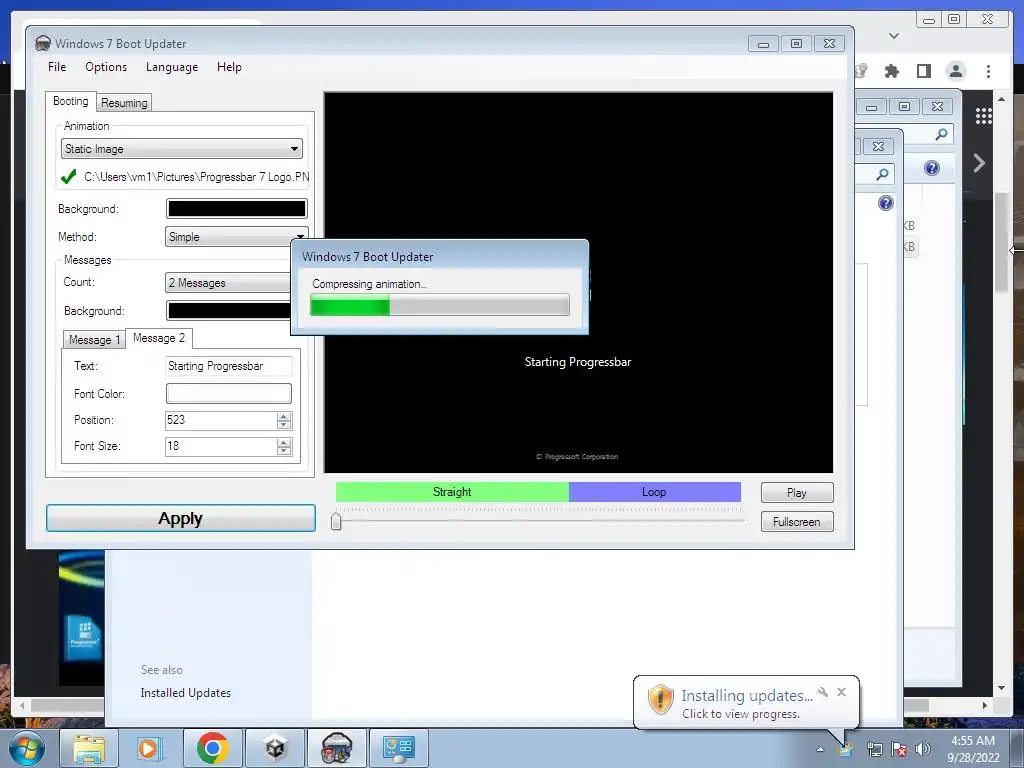Click lower blue help icon in background window

pos(886,203)
